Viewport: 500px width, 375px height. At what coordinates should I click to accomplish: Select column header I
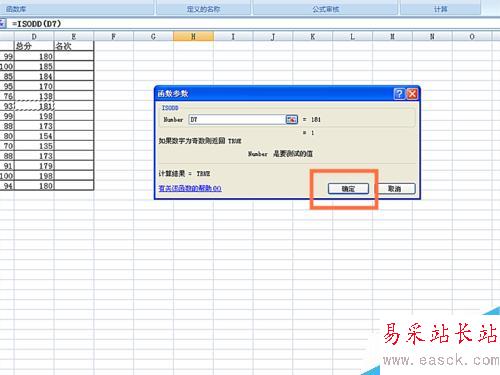[x=233, y=37]
